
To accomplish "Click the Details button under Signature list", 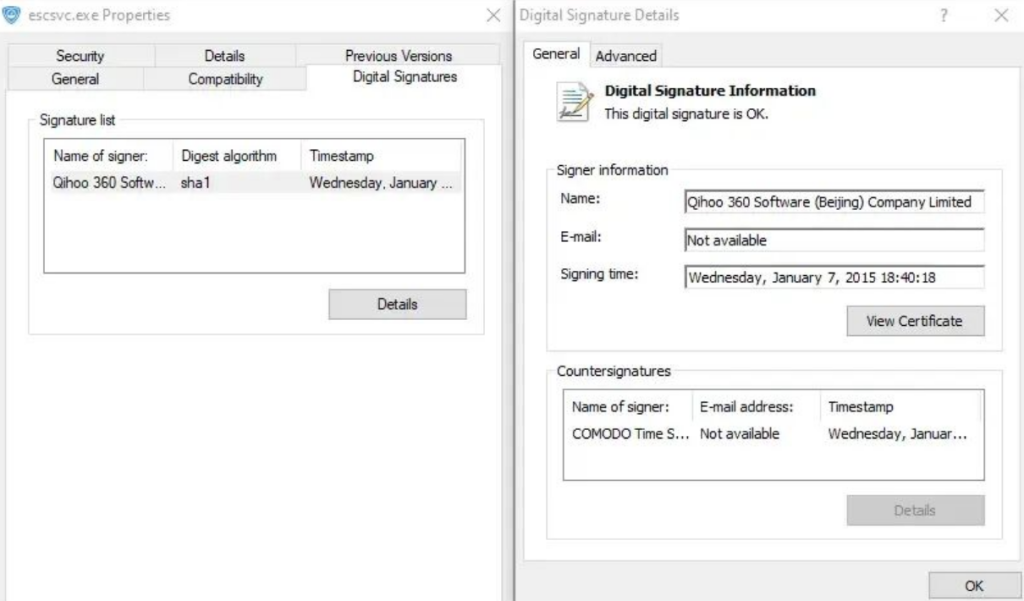I will tap(397, 304).
